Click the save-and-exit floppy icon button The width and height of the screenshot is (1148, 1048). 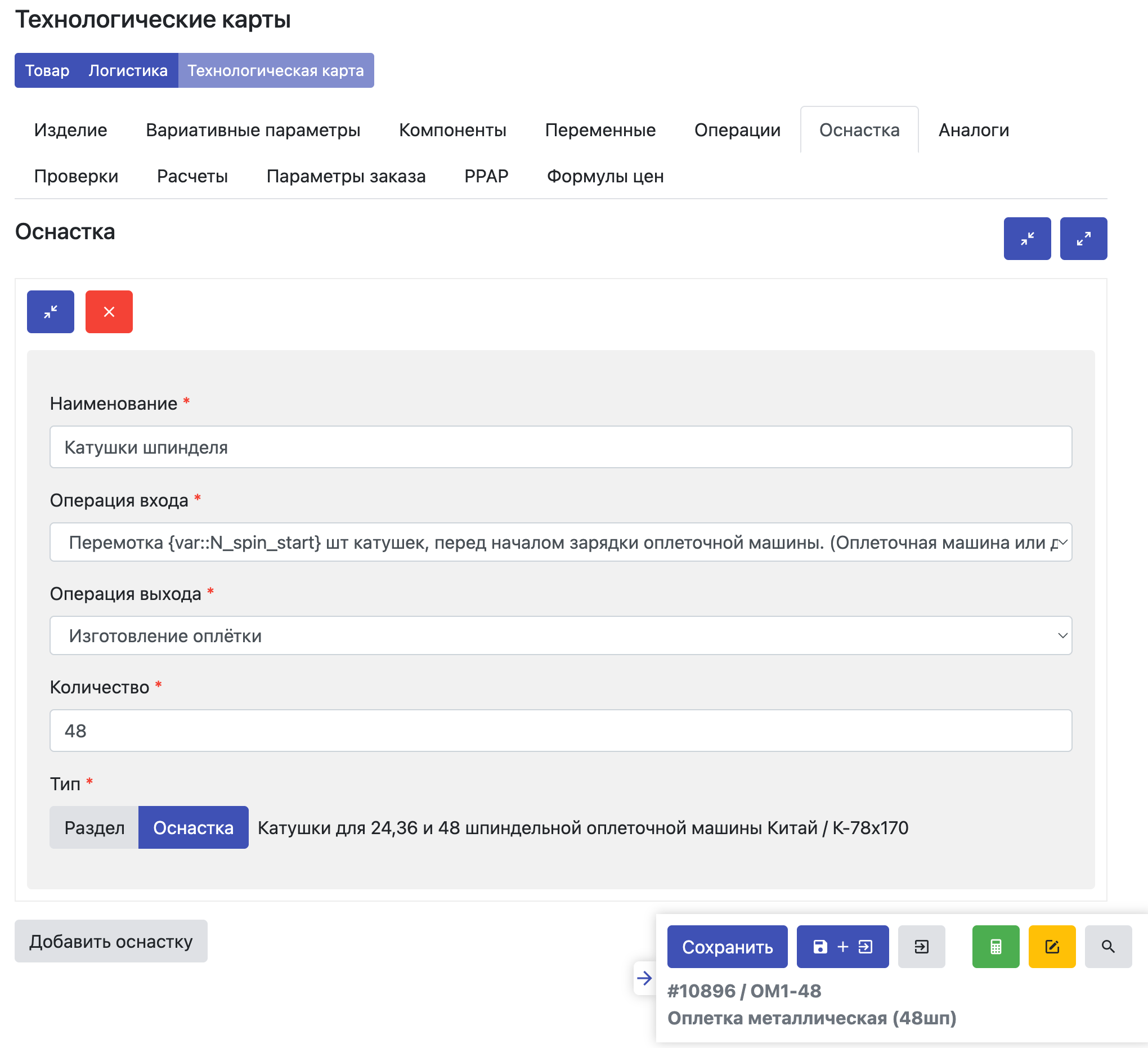click(x=842, y=947)
